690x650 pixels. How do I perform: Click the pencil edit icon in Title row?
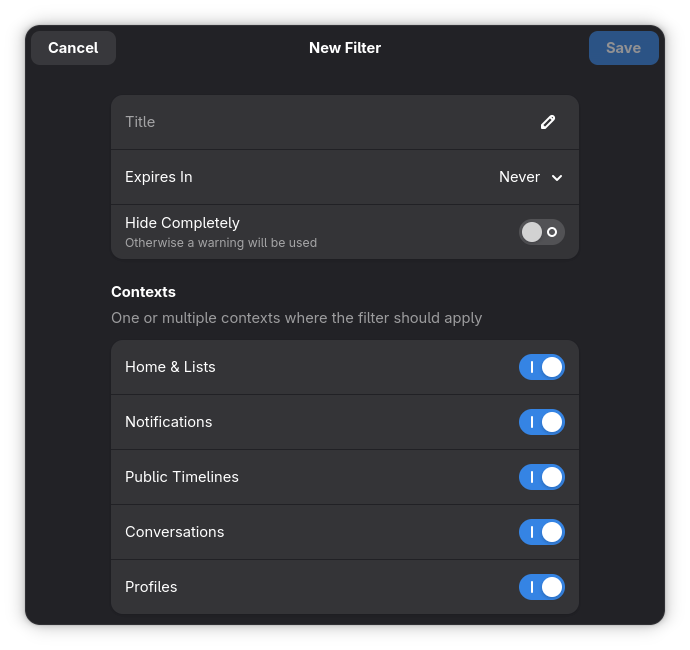(x=548, y=122)
